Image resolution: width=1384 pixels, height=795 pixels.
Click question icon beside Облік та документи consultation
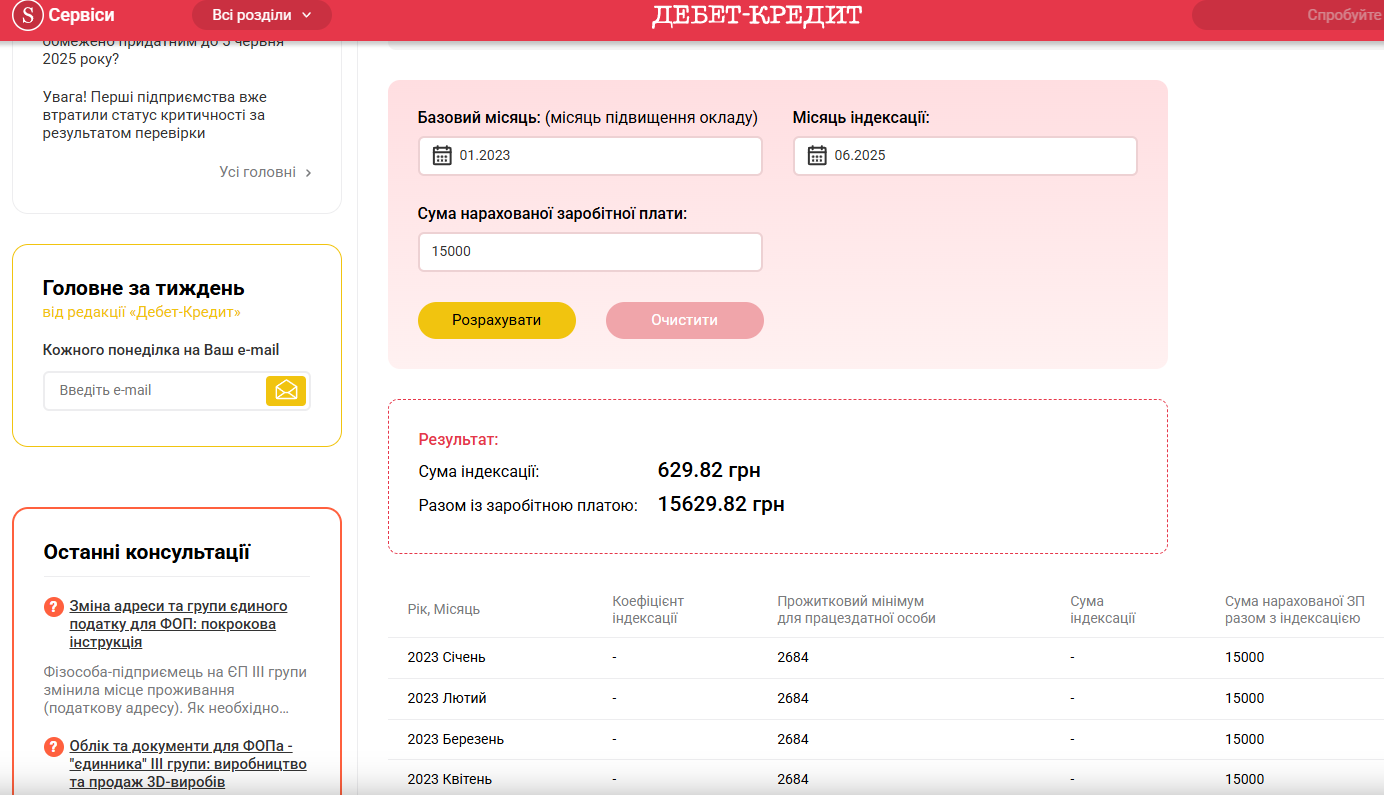(x=54, y=747)
